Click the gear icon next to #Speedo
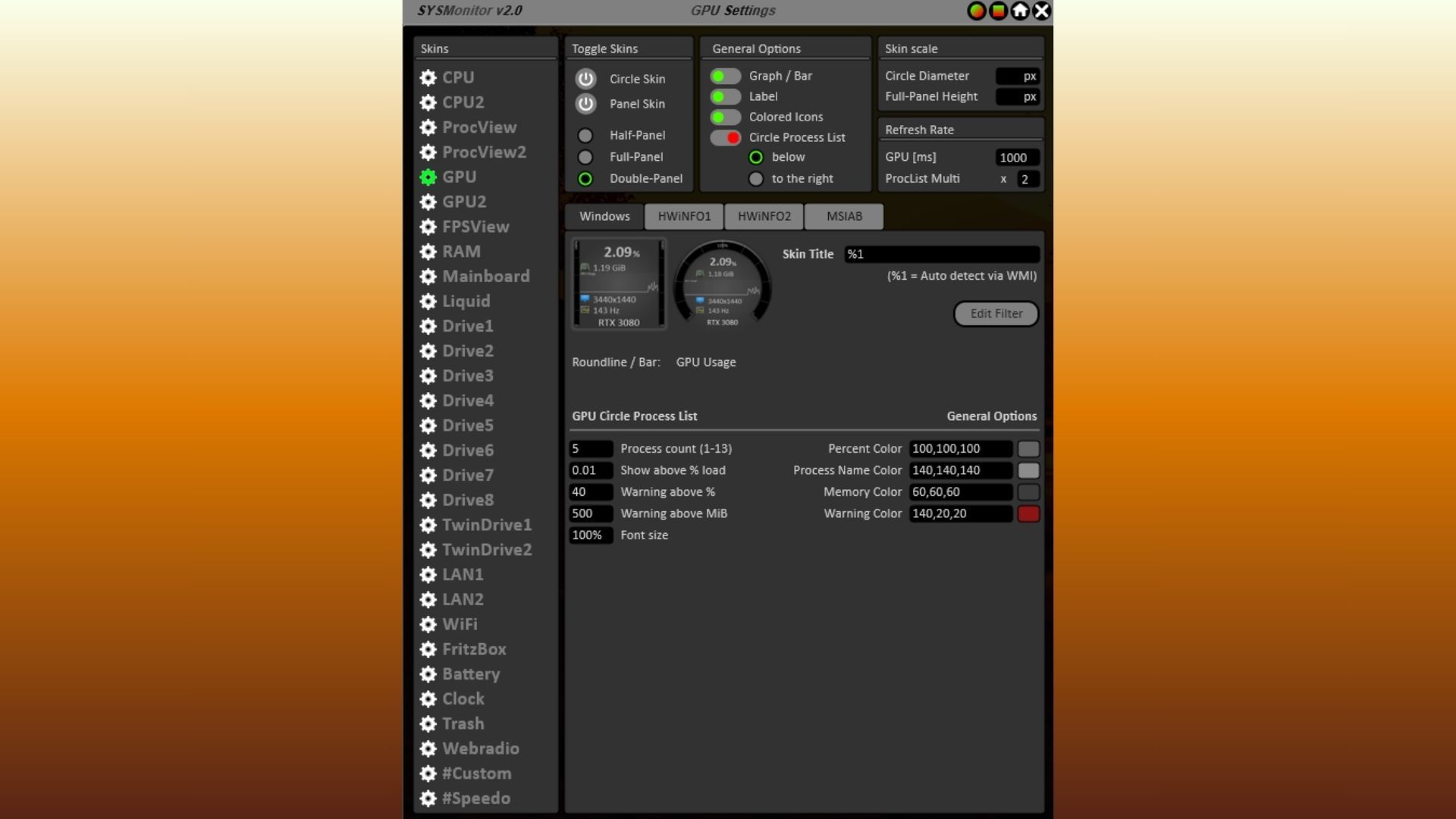Viewport: 1456px width, 819px height. pyautogui.click(x=428, y=799)
